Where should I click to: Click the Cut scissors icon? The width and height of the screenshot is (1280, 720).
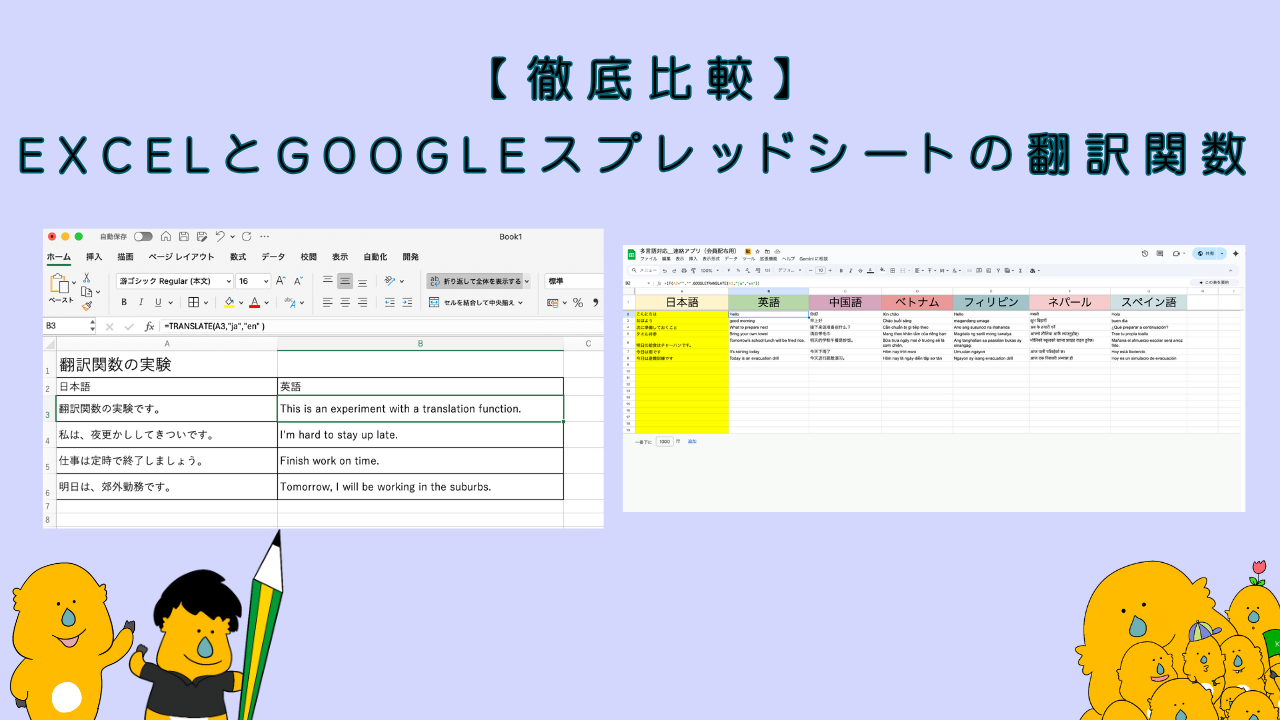[87, 277]
